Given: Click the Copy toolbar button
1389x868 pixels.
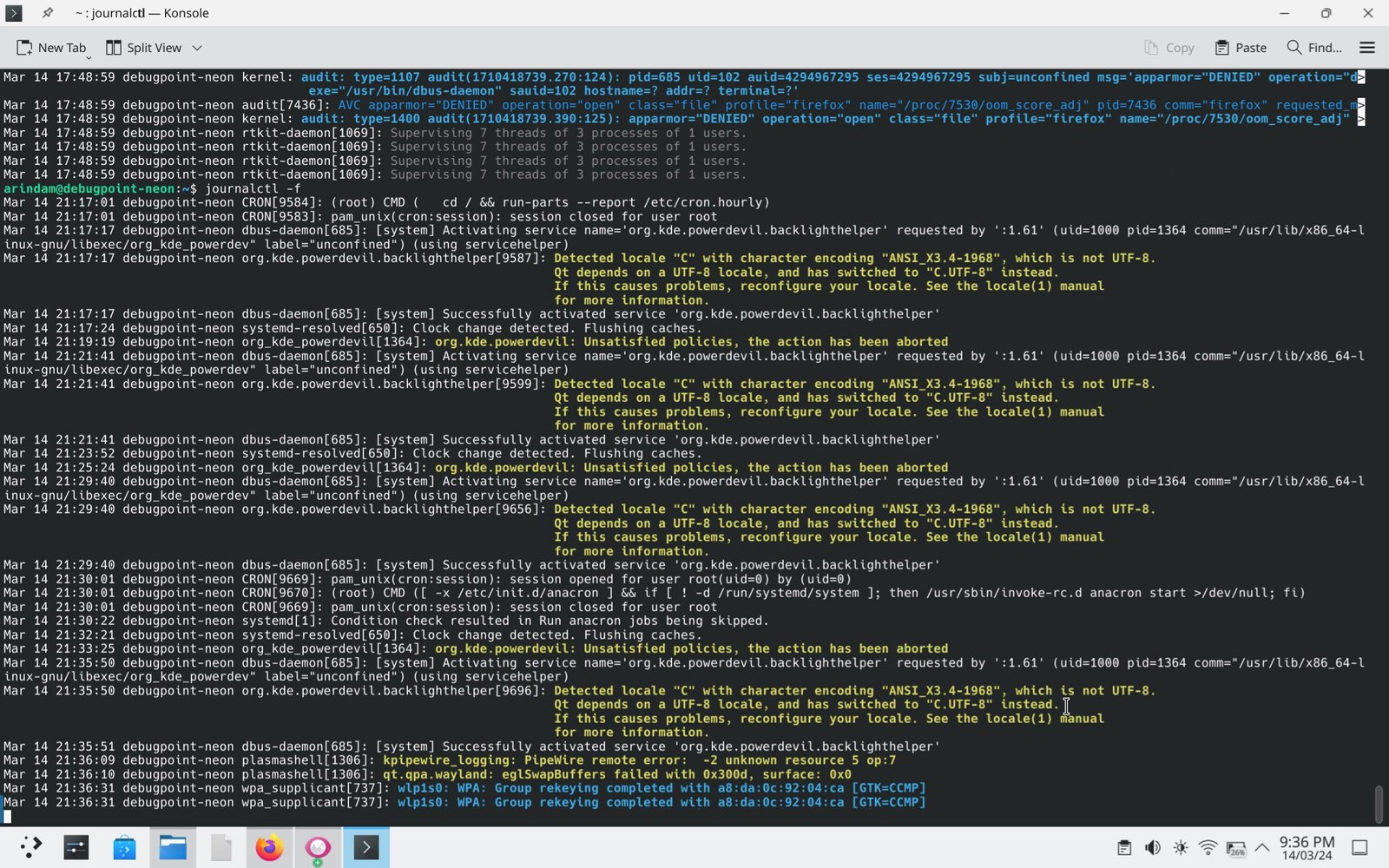Looking at the screenshot, I should [x=1168, y=48].
